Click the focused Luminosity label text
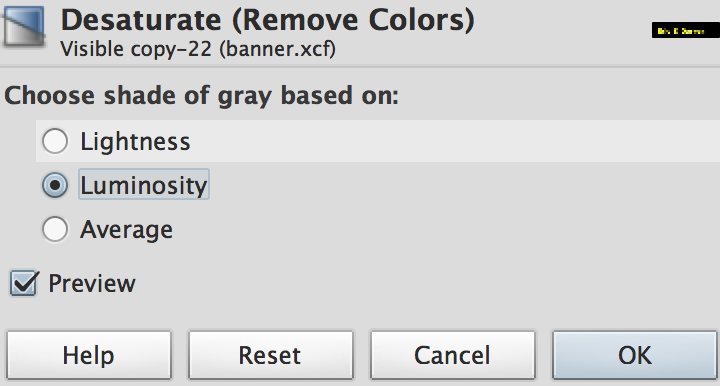This screenshot has height=386, width=720. [144, 185]
